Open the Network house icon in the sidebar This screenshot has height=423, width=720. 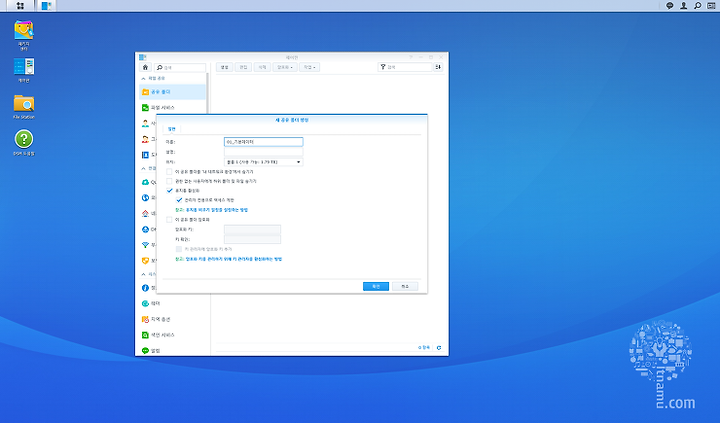click(145, 214)
